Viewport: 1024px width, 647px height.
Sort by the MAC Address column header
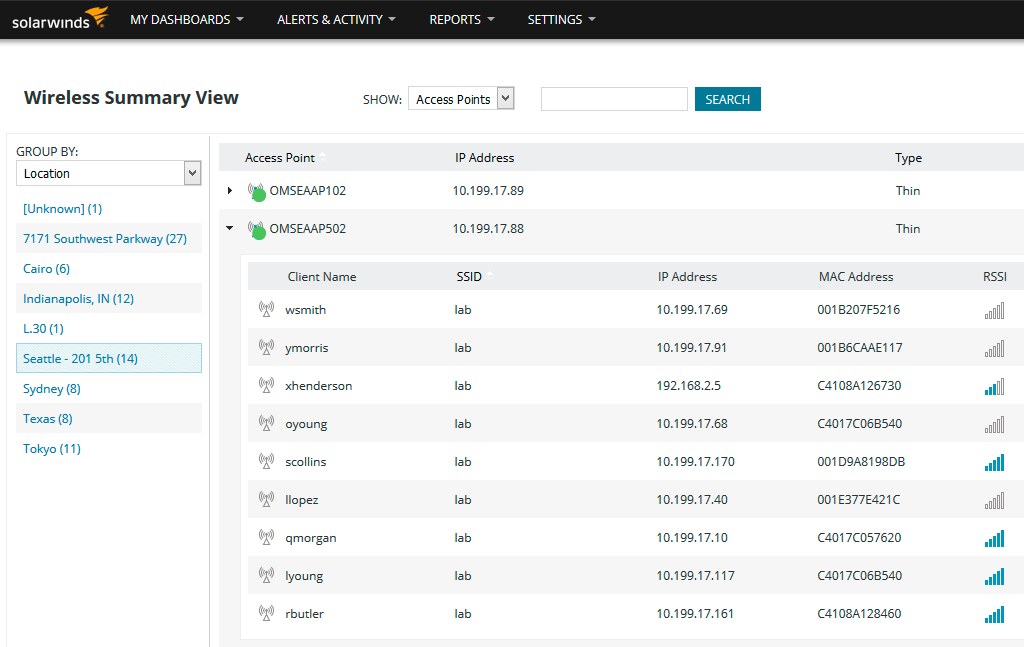[x=856, y=276]
